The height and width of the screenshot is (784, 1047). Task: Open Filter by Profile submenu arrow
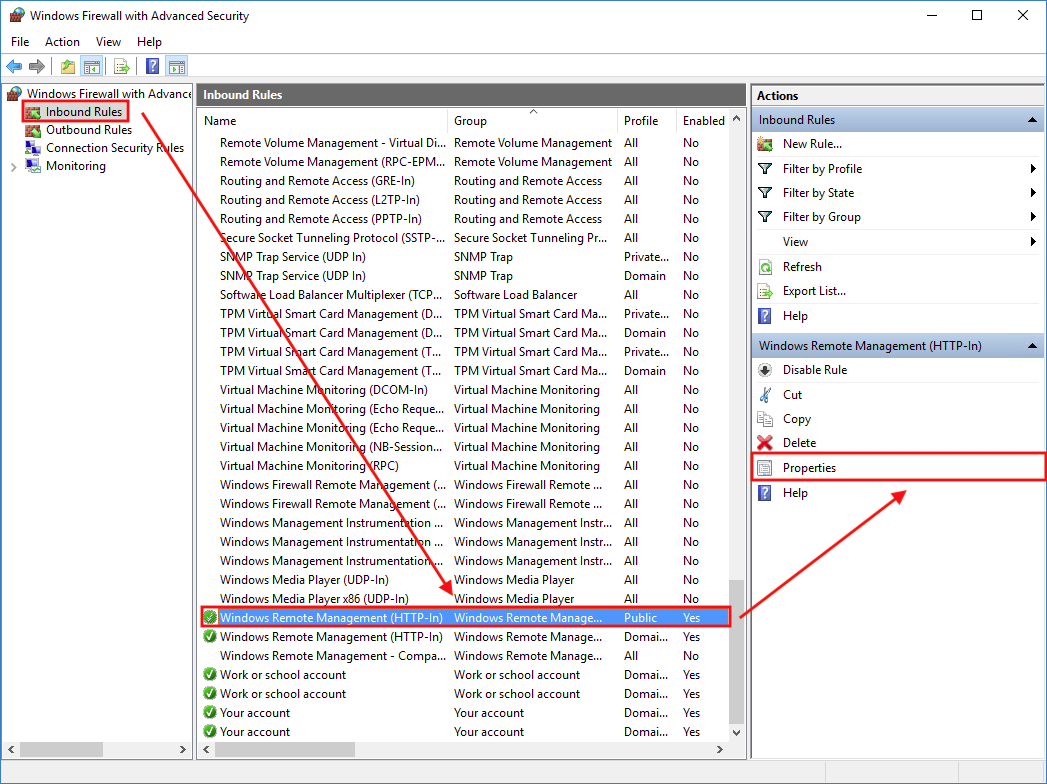(1034, 169)
